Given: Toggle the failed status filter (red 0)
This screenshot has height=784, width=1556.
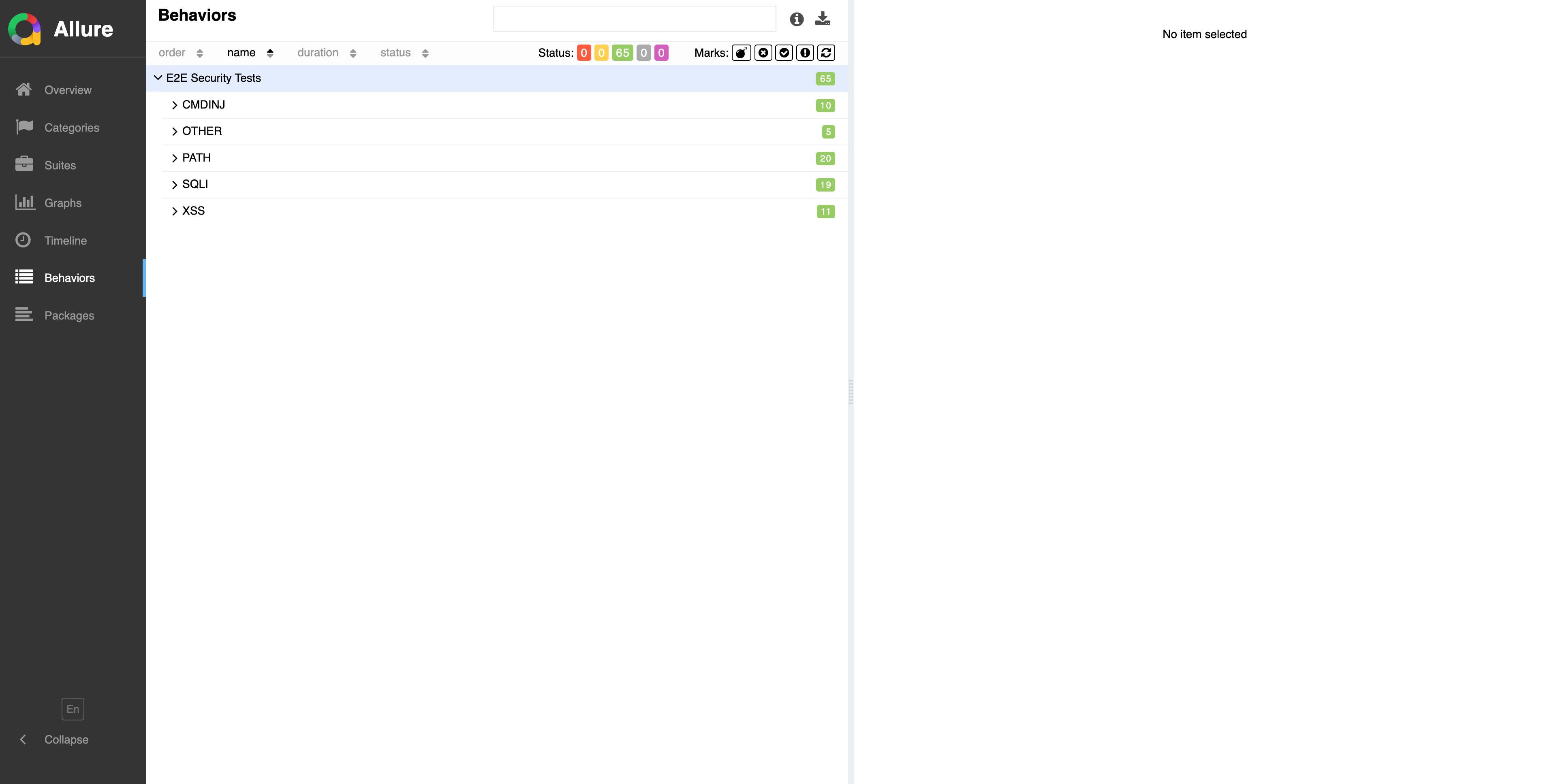Looking at the screenshot, I should 583,53.
